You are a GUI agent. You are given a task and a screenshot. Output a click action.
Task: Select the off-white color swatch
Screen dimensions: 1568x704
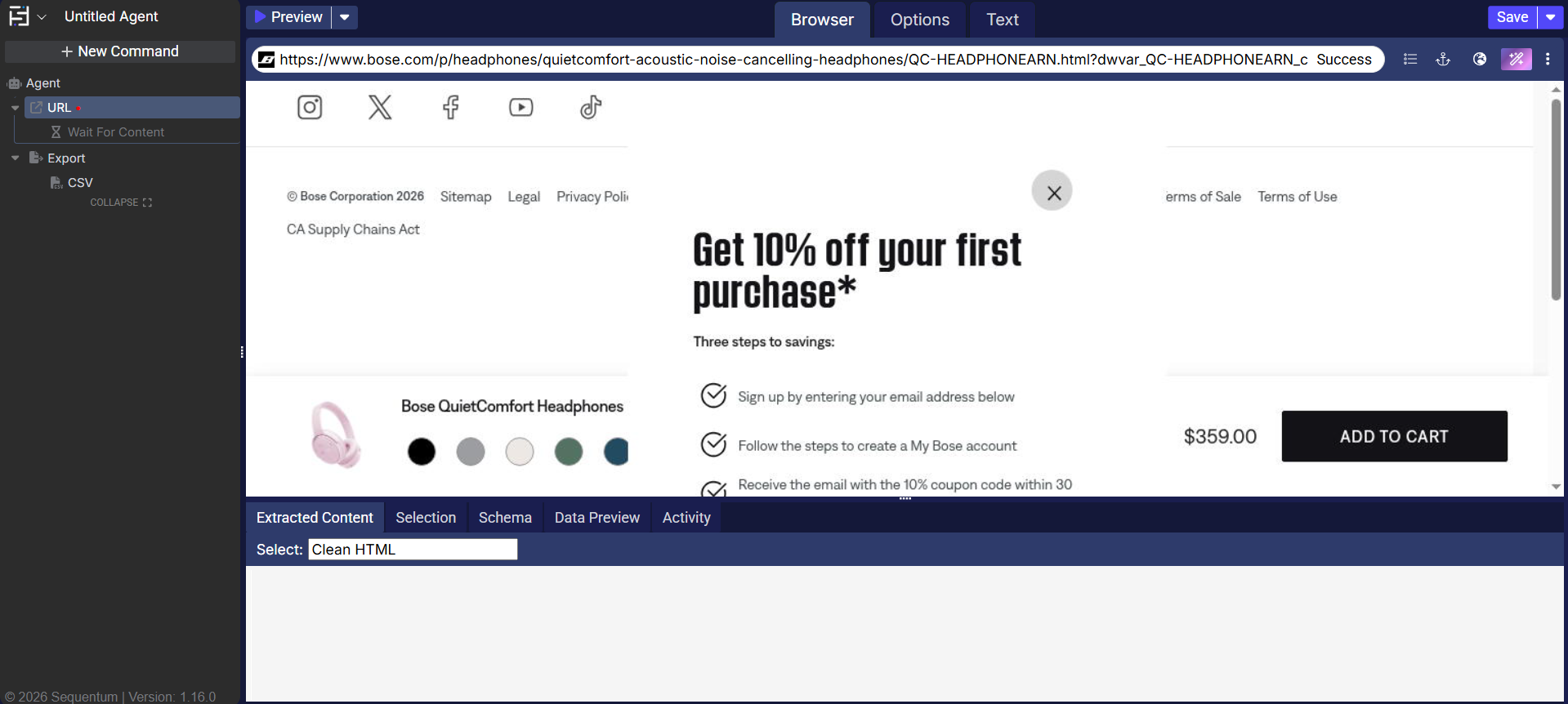(x=520, y=451)
